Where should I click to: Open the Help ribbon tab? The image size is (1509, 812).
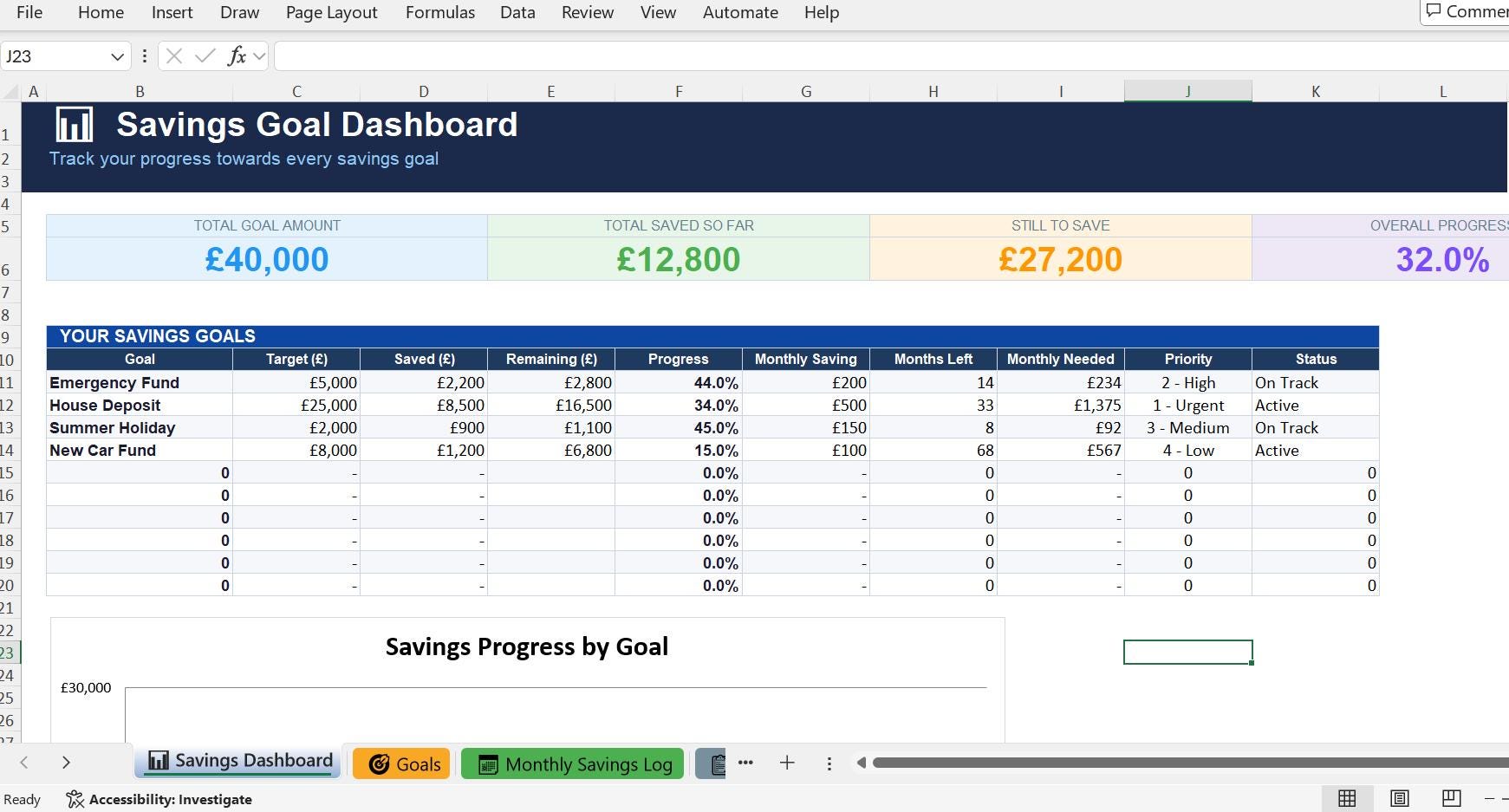pos(821,12)
